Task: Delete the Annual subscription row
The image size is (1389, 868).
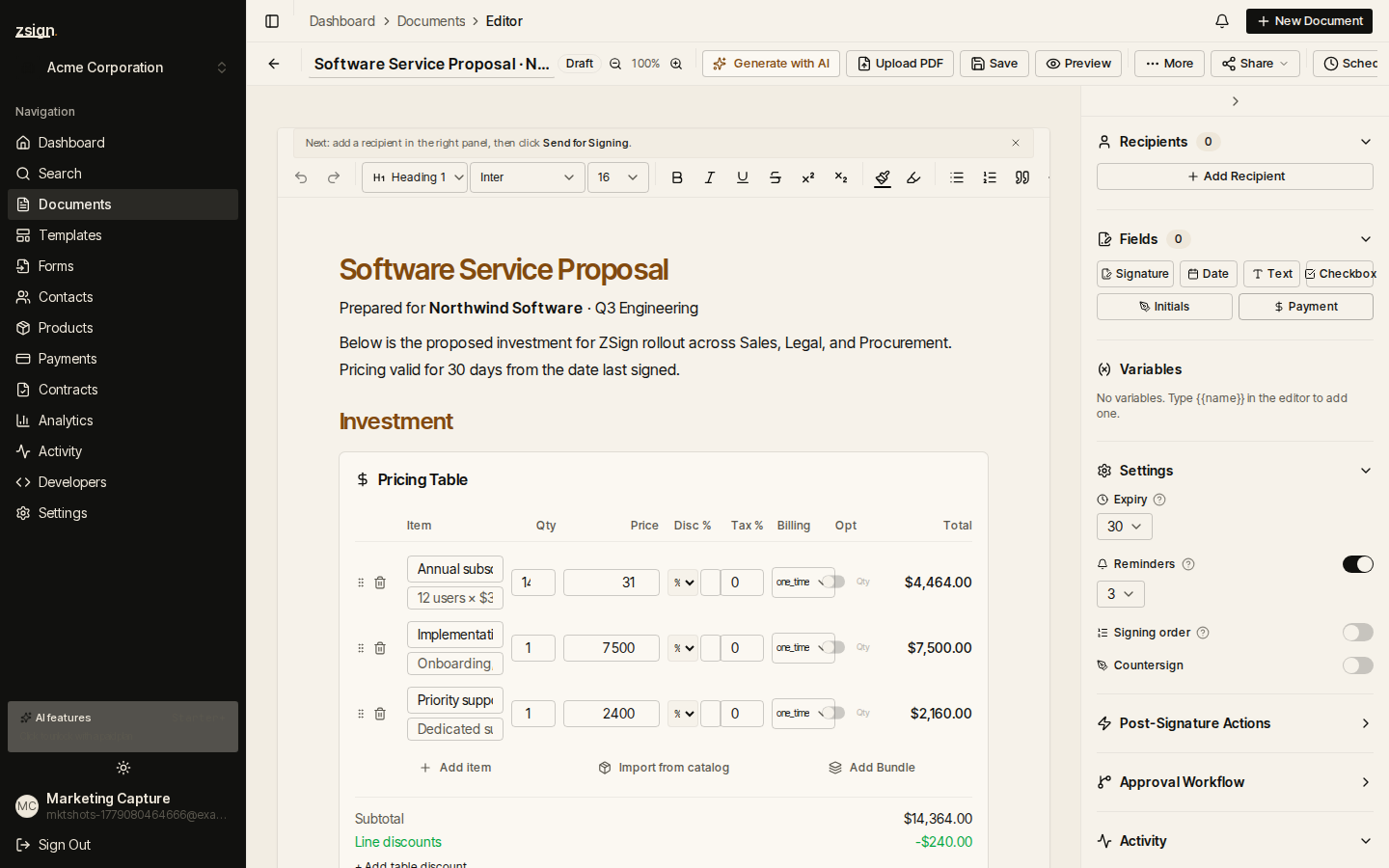Action: click(380, 583)
